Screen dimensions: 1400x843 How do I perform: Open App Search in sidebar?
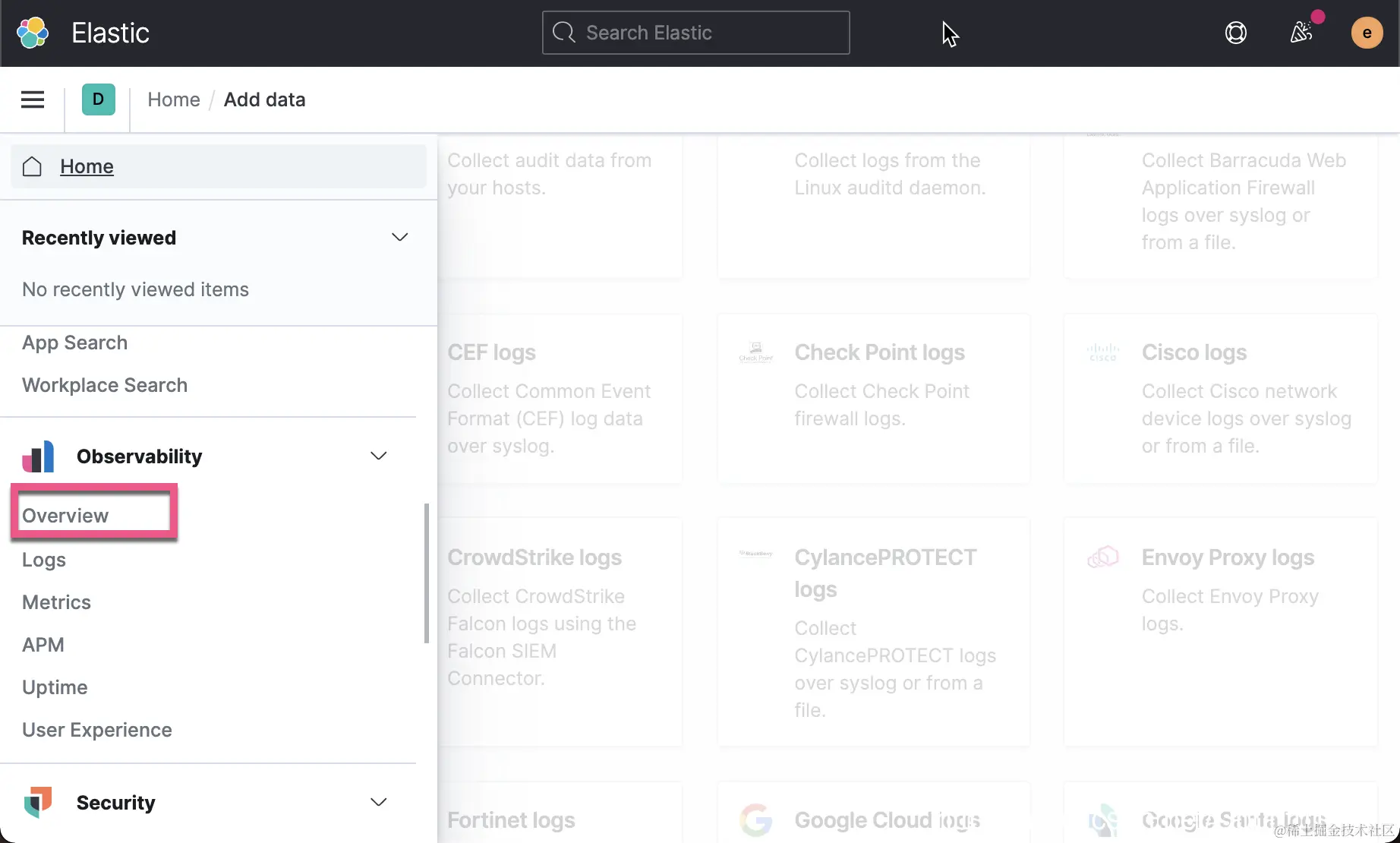74,343
